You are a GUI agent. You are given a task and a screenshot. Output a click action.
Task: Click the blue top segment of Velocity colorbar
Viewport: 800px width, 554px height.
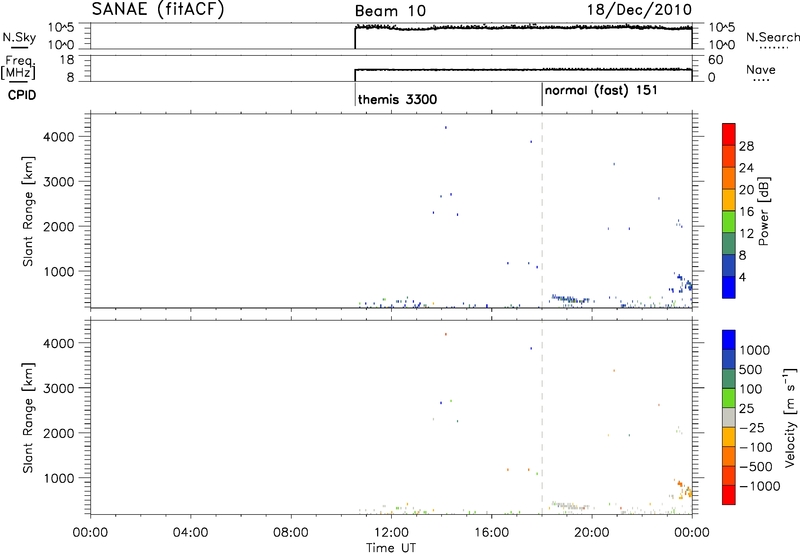[729, 340]
